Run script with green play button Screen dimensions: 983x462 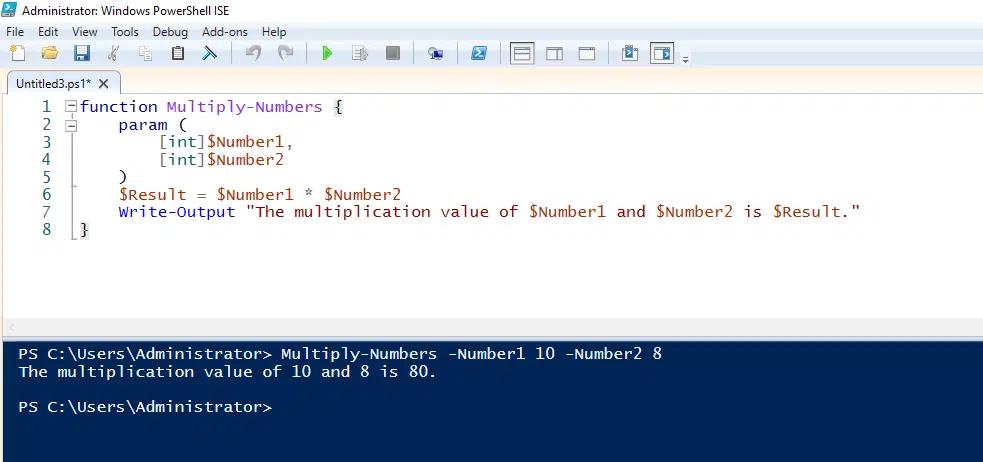327,53
